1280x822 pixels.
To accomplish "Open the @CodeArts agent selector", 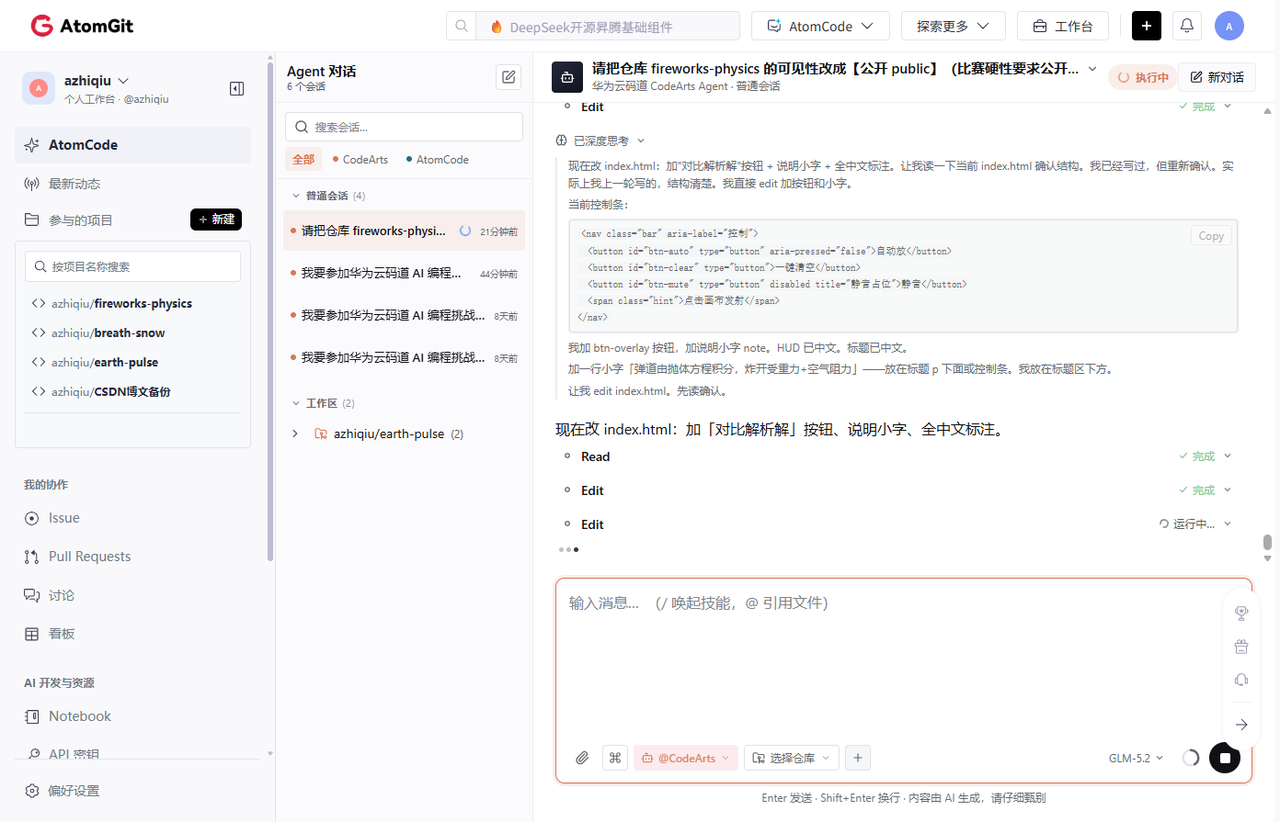I will [686, 758].
